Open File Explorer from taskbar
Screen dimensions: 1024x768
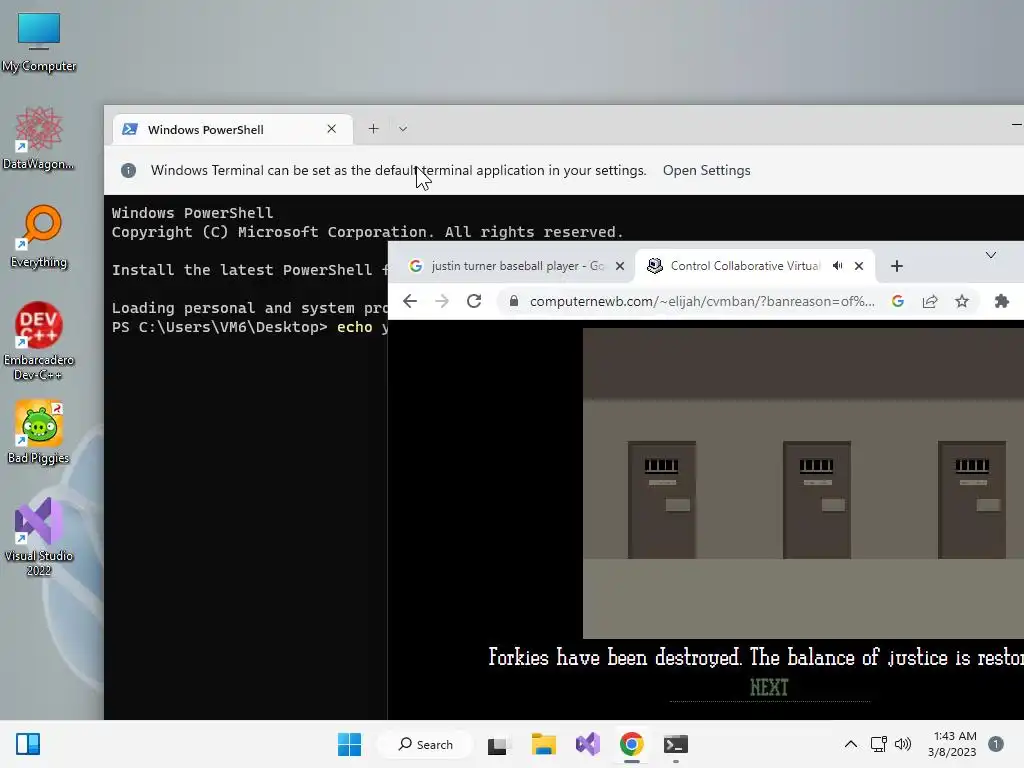(543, 744)
